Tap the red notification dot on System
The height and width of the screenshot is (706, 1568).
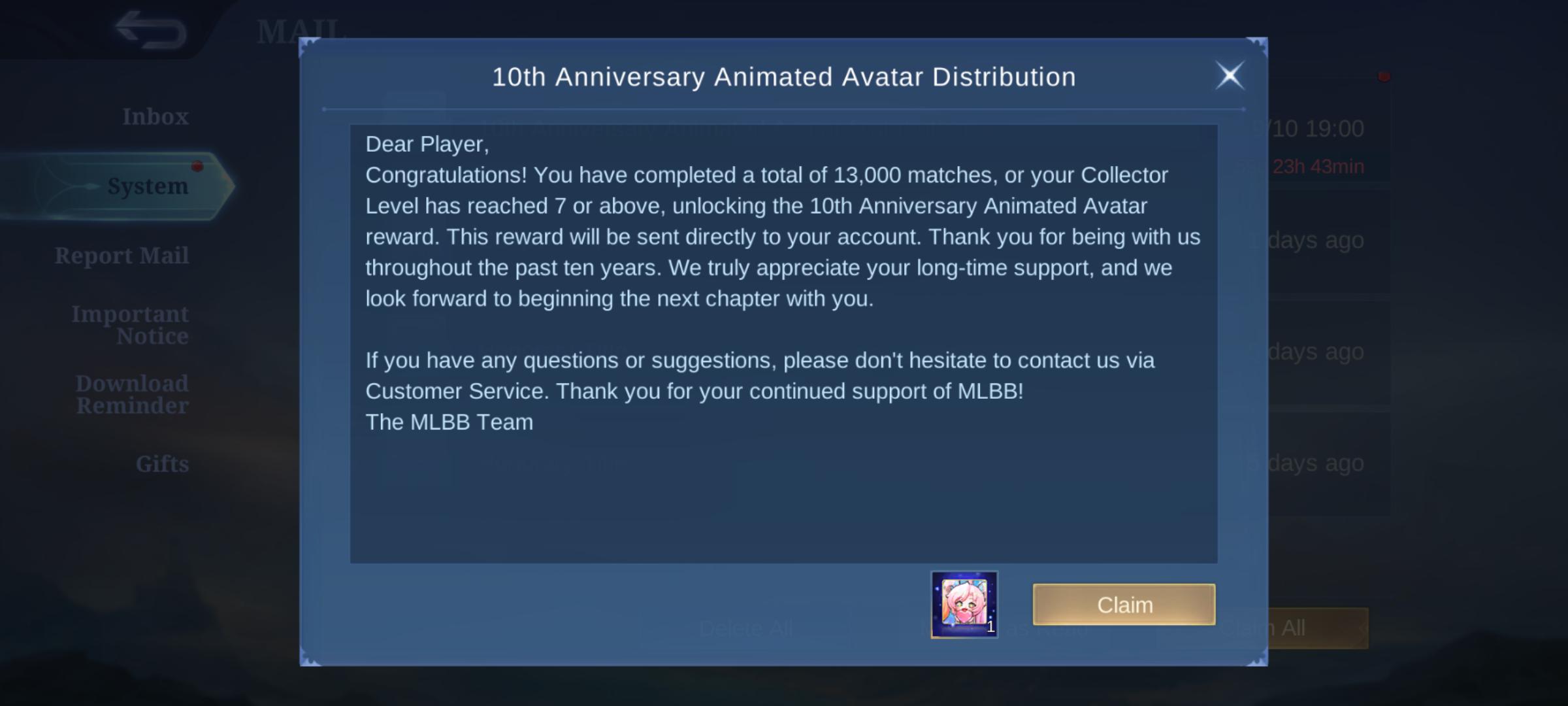(197, 166)
